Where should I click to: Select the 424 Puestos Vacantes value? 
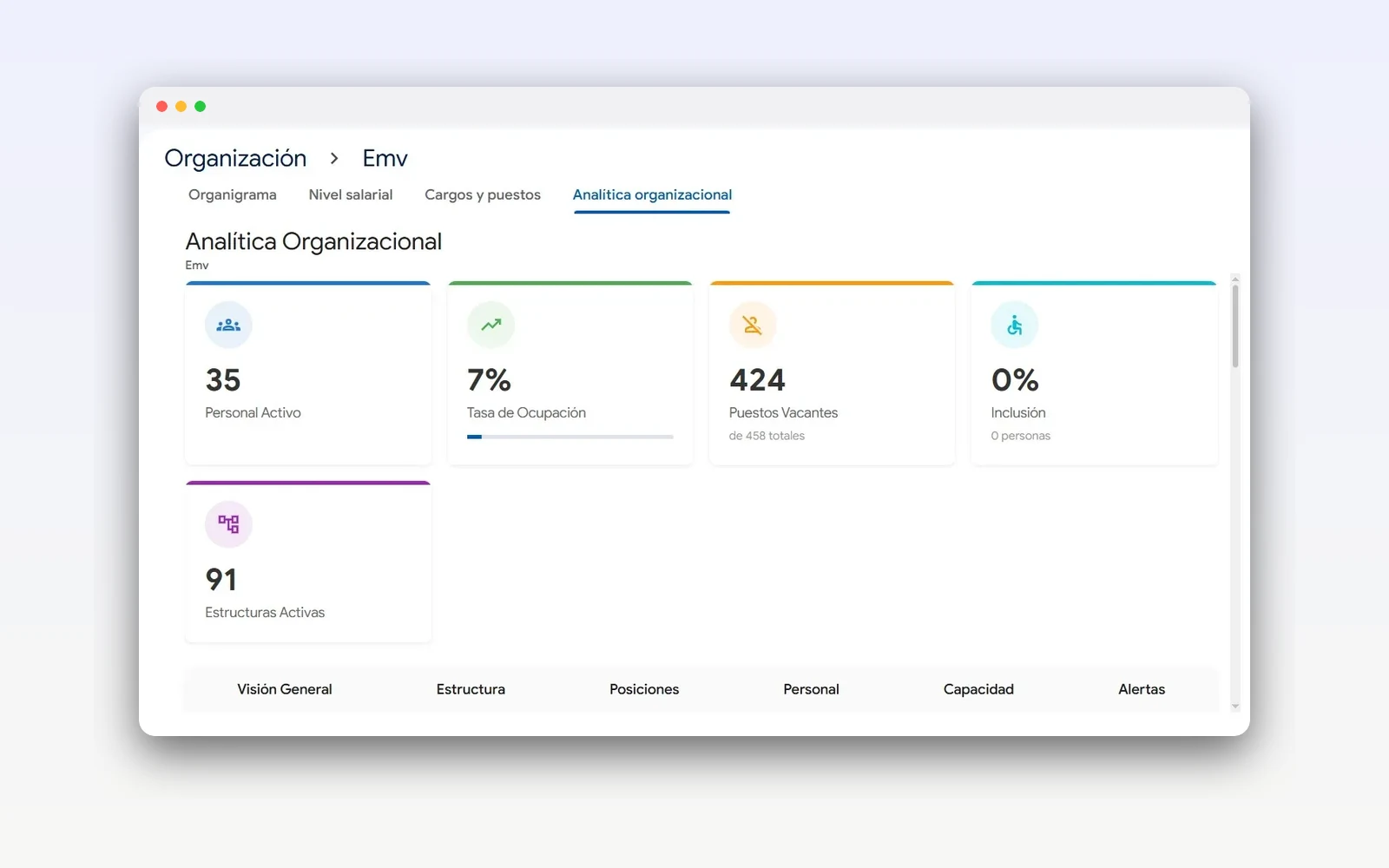coord(757,380)
